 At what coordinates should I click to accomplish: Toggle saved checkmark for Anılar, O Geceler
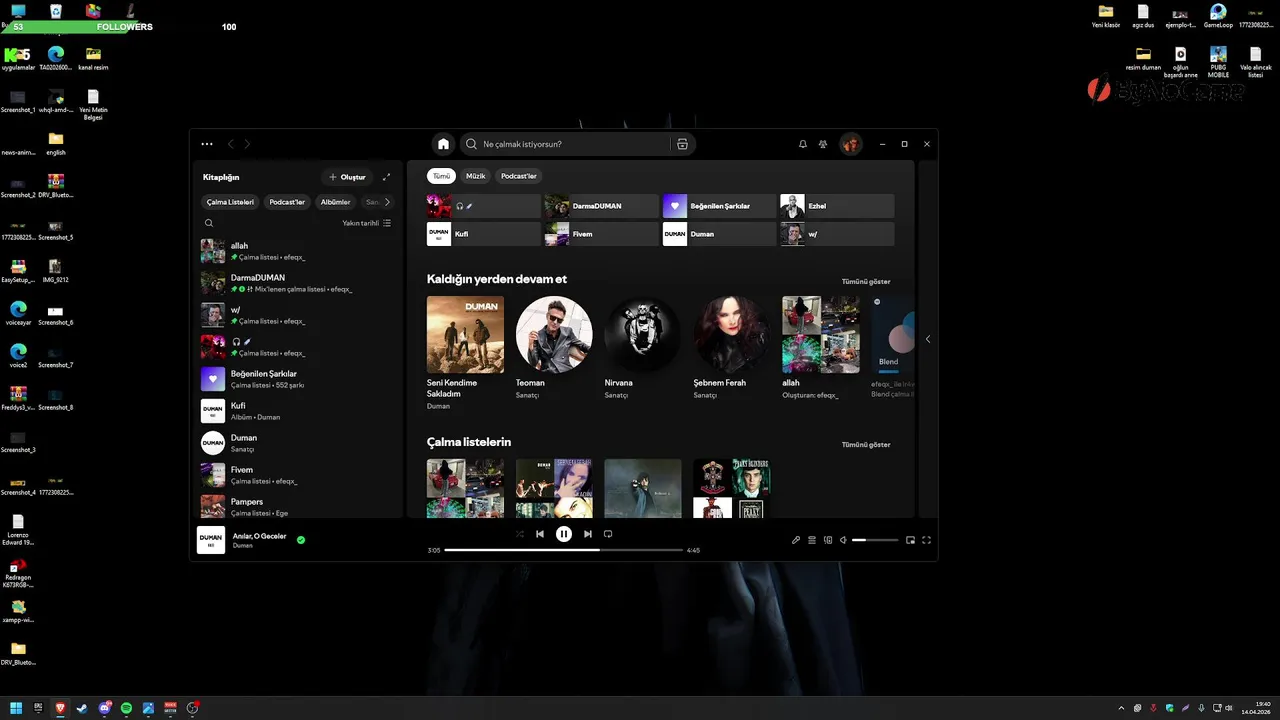pos(301,540)
